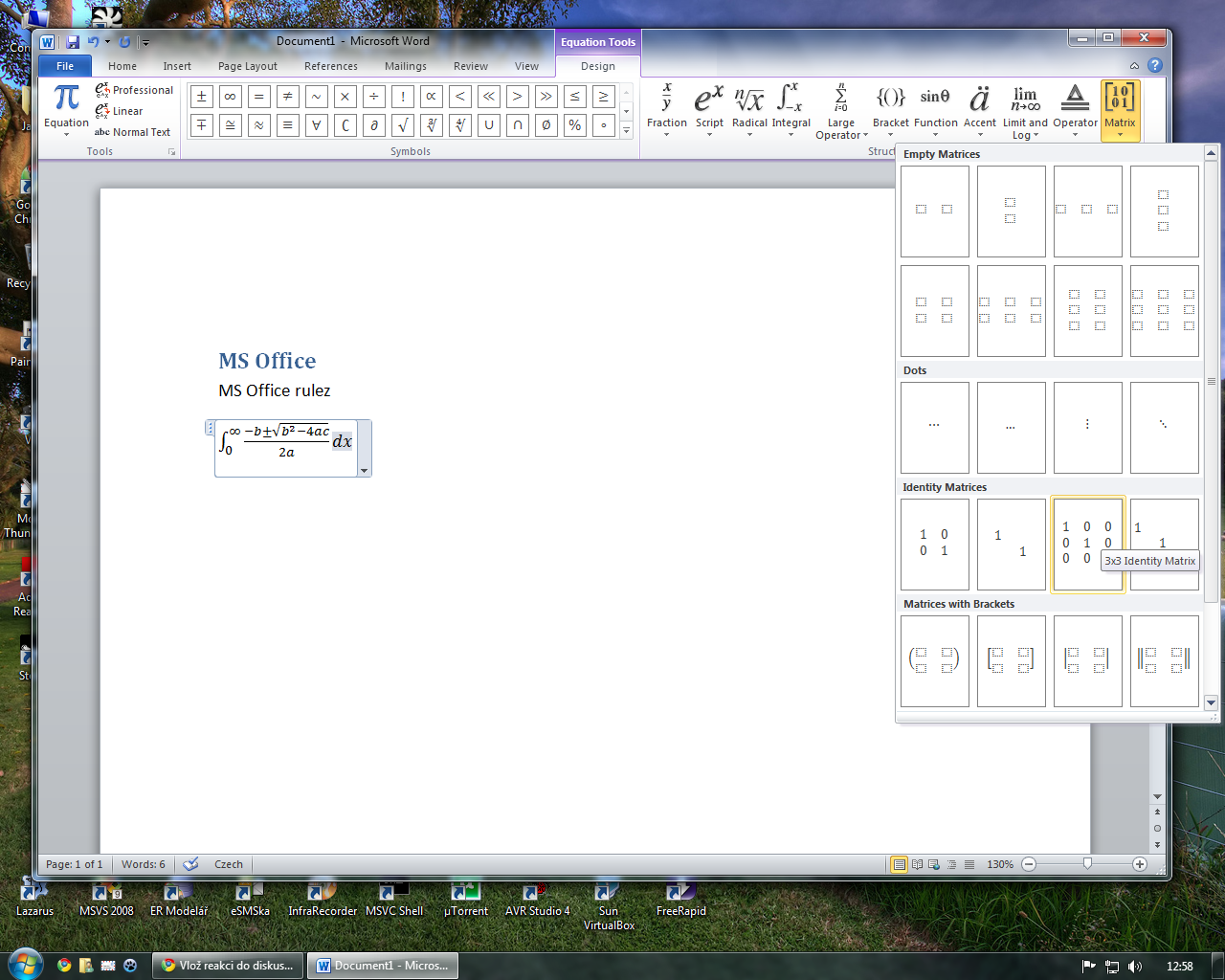This screenshot has height=980, width=1225.
Task: Insert the square root symbol
Action: click(403, 125)
